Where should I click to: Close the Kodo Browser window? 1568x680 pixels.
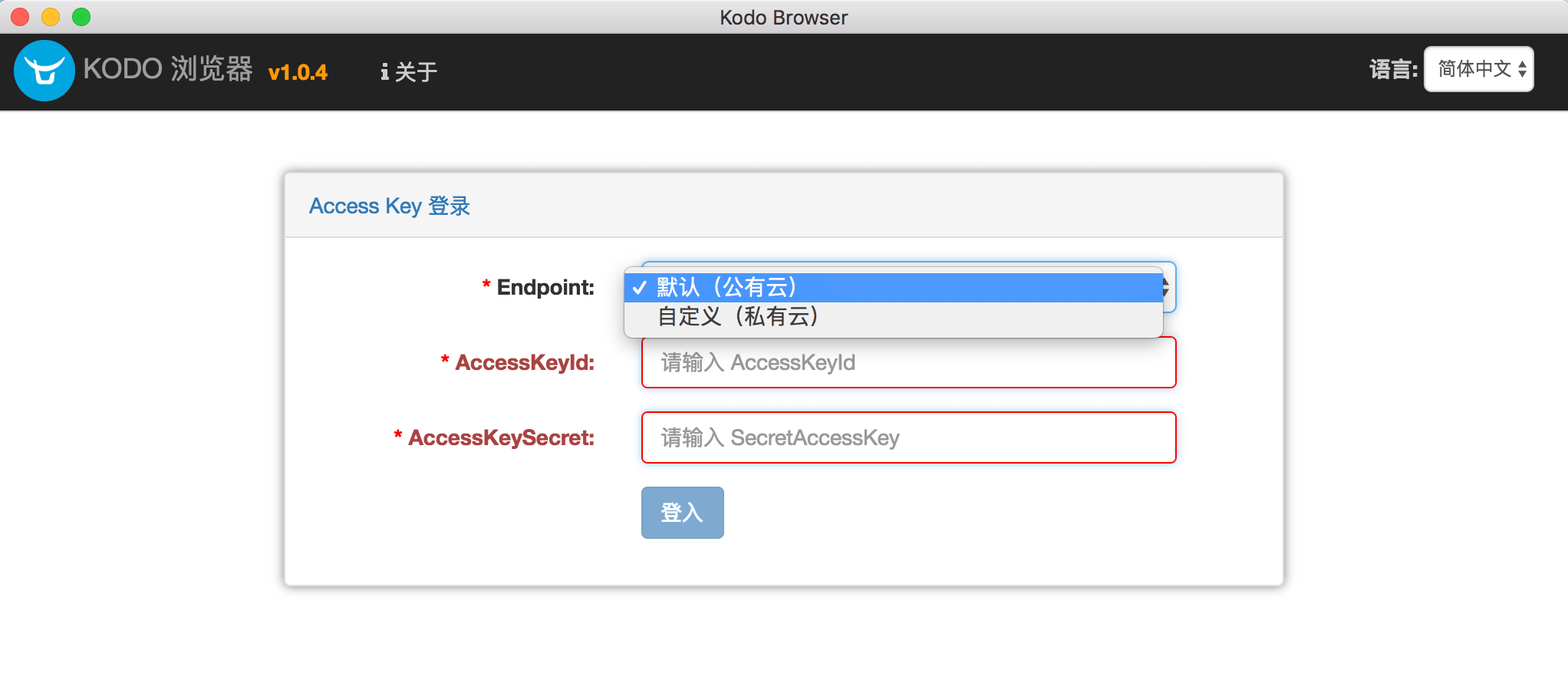point(21,17)
